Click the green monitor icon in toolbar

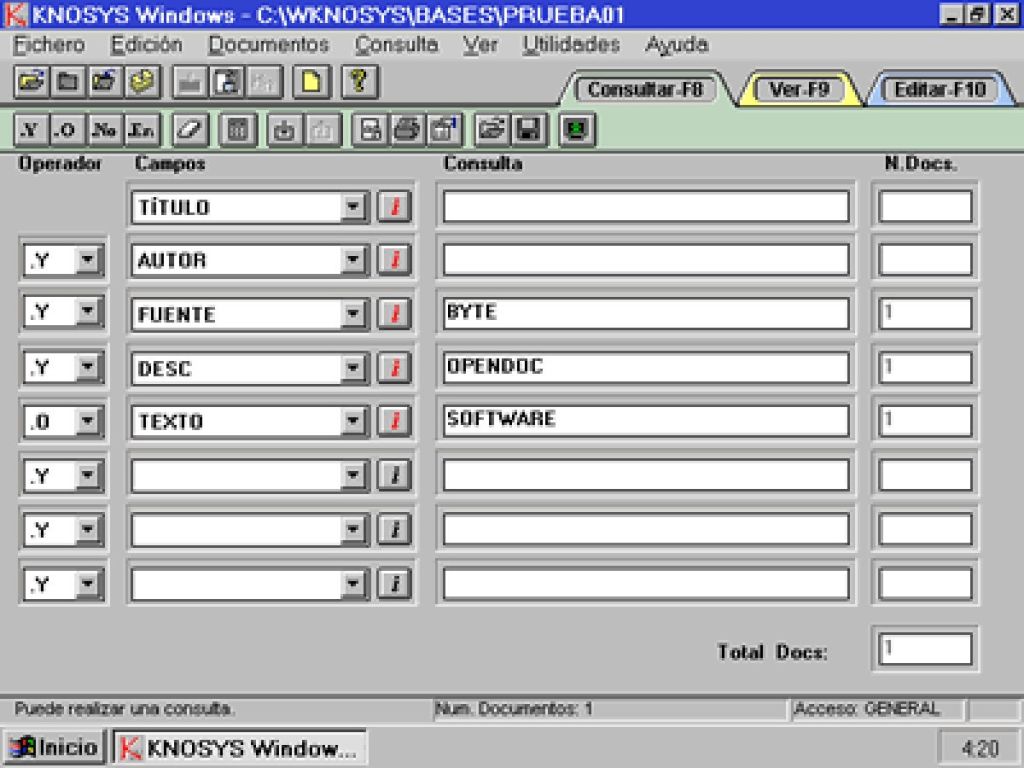(577, 130)
